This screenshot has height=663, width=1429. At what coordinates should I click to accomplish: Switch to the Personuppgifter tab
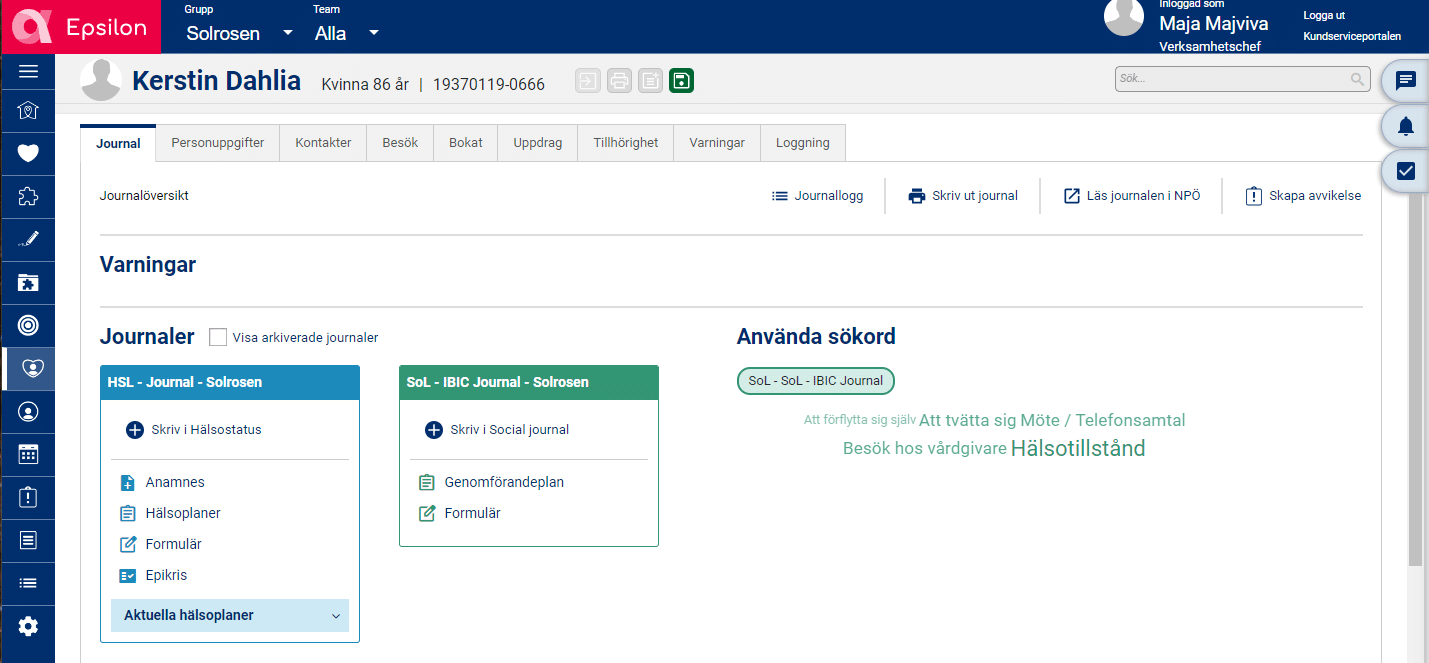pyautogui.click(x=217, y=143)
